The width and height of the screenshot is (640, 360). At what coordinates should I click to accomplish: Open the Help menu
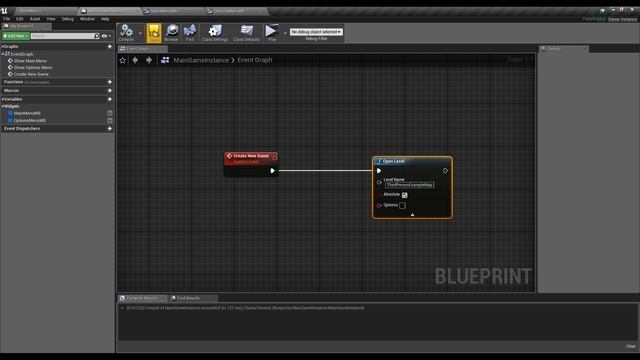pyautogui.click(x=105, y=19)
